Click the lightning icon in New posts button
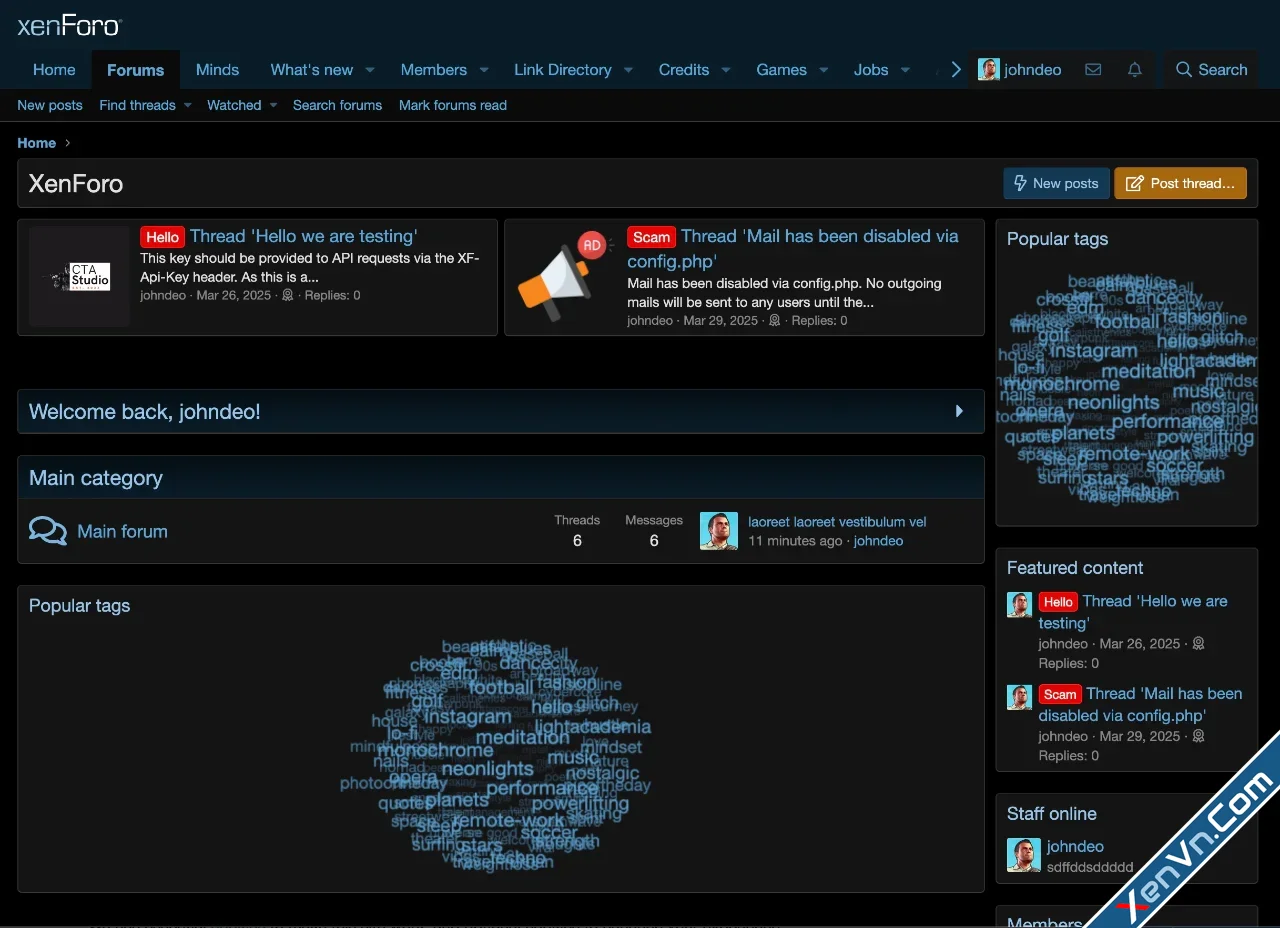The height and width of the screenshot is (928, 1280). tap(1020, 183)
